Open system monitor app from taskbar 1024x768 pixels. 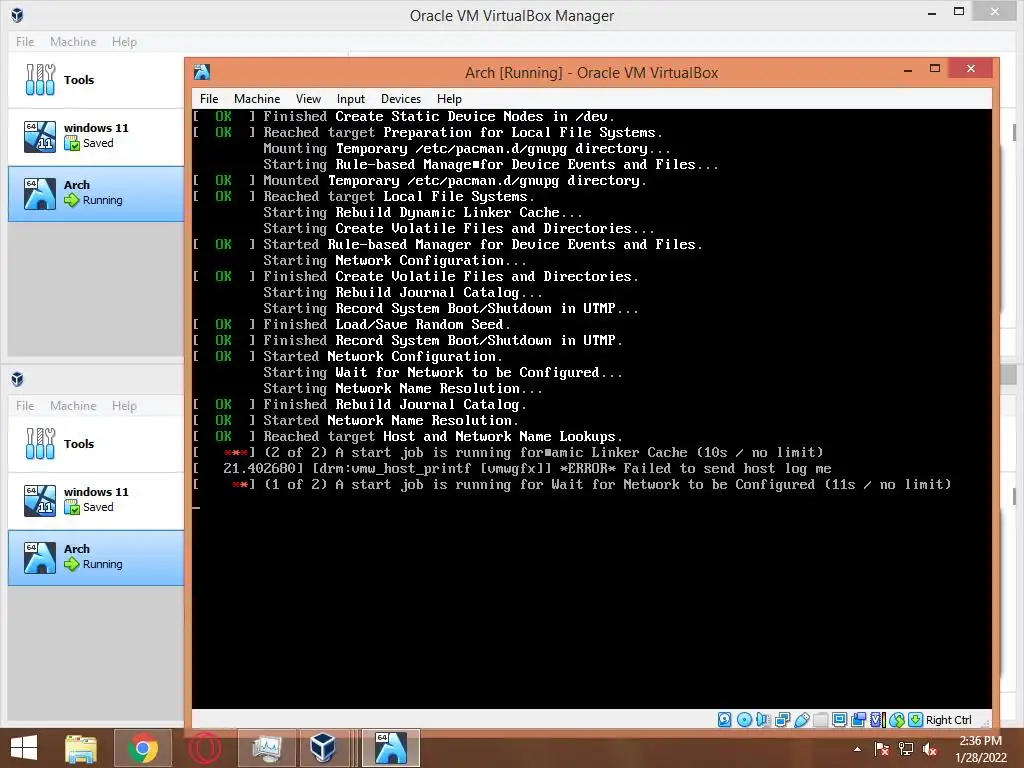pyautogui.click(x=266, y=748)
